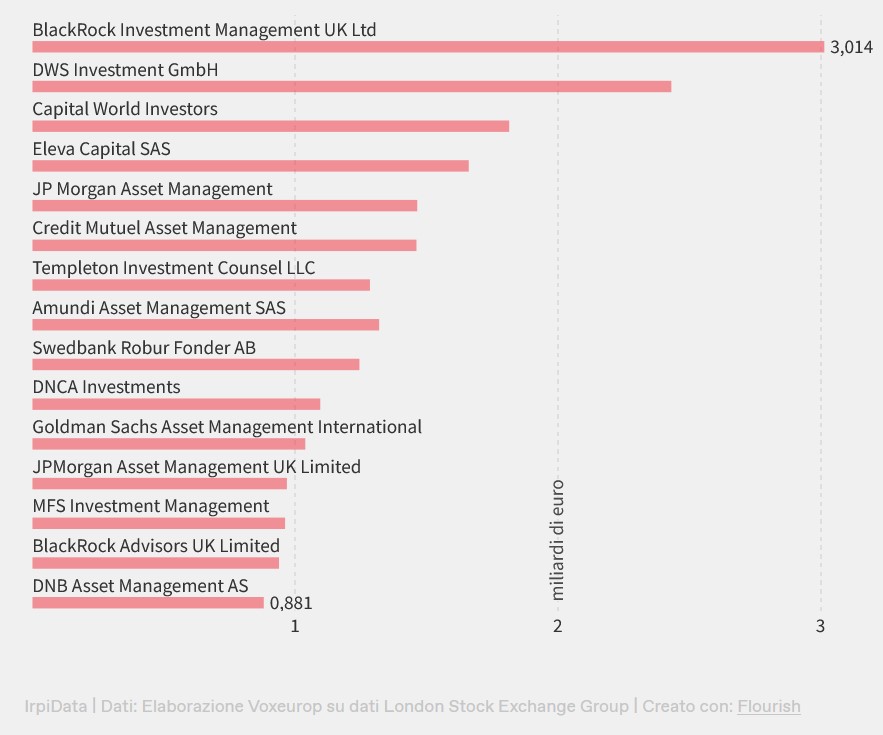883x735 pixels.
Task: Click the x-axis tick label 2
Action: pyautogui.click(x=558, y=627)
